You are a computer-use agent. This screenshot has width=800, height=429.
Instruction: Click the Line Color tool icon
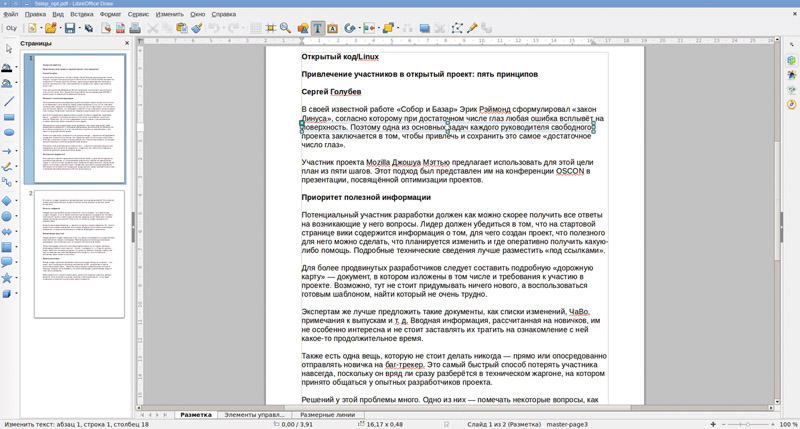(x=7, y=67)
